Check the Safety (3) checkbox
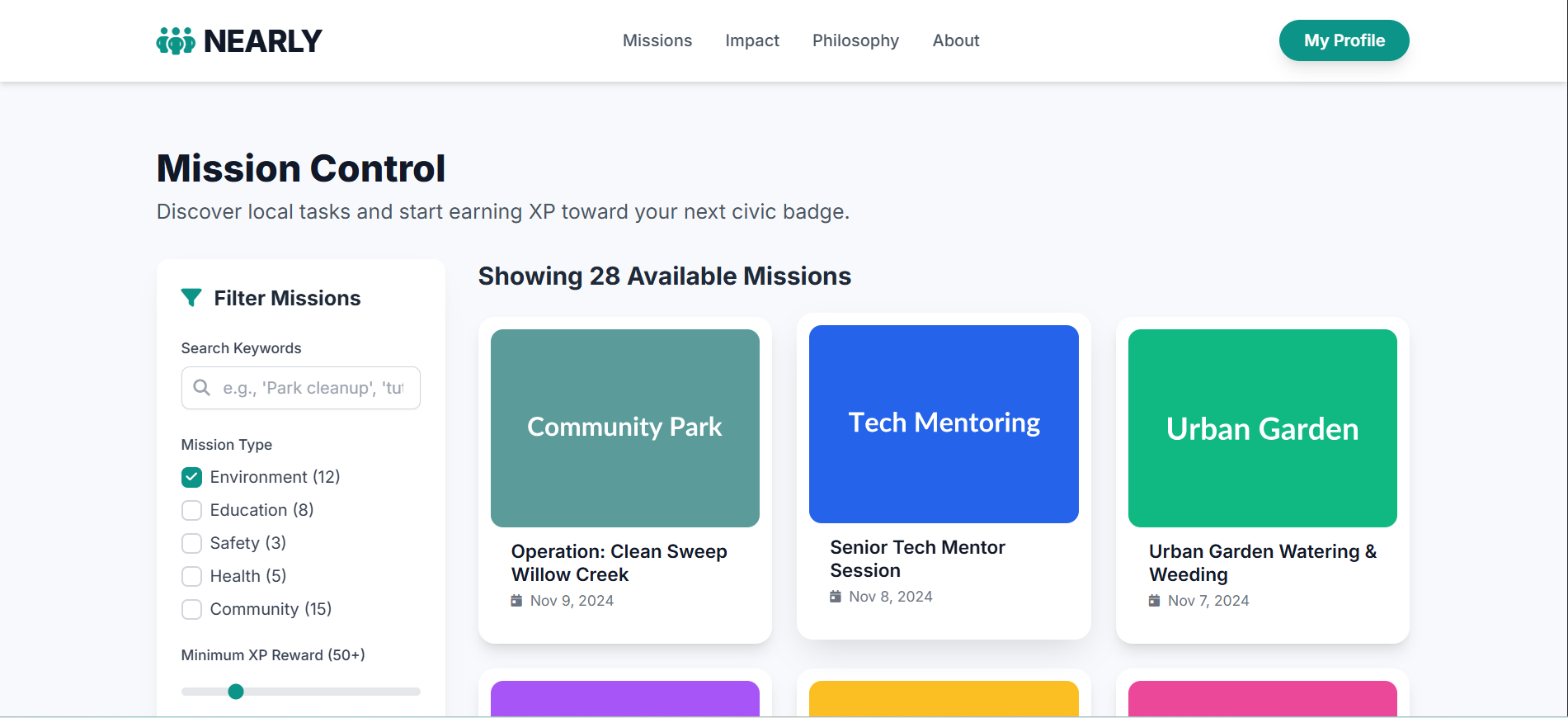This screenshot has height=718, width=1568. click(x=191, y=543)
